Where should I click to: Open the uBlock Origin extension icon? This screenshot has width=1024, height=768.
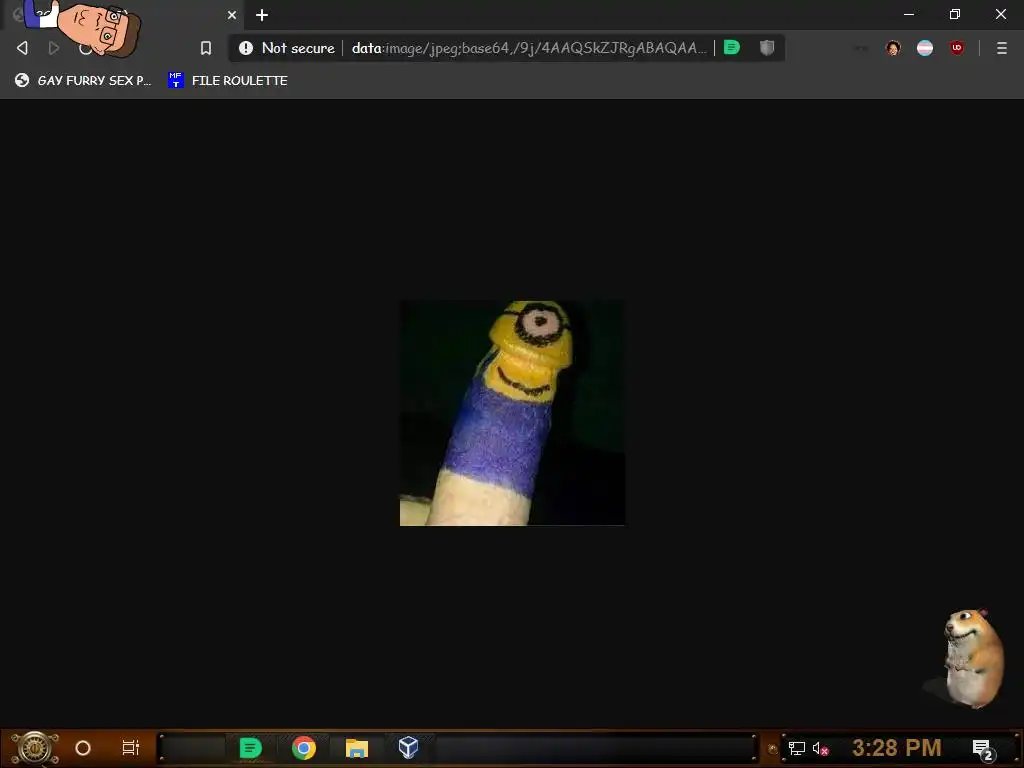tap(957, 48)
